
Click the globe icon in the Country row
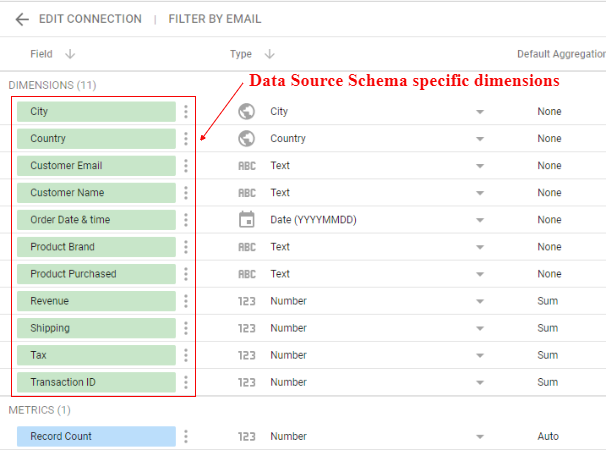(247, 138)
